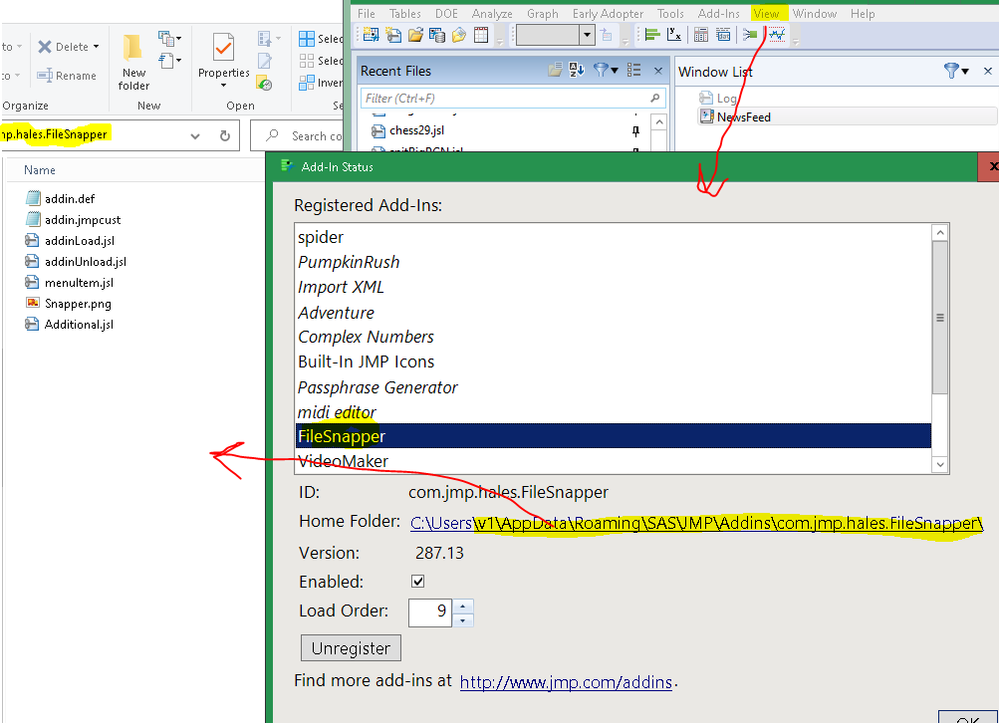The width and height of the screenshot is (999, 723).
Task: Open the Early Adopter menu in JMP
Action: click(x=608, y=13)
